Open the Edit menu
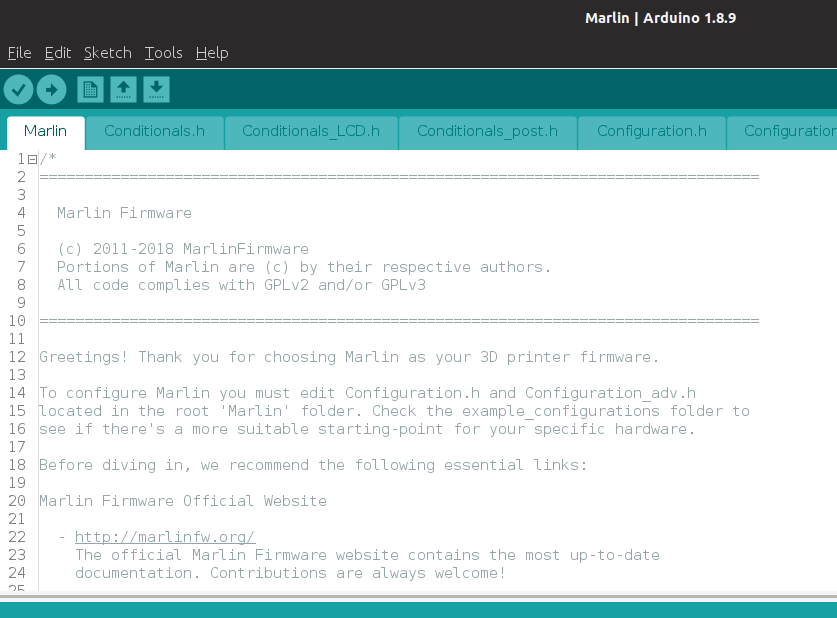Screen dimensions: 837x618 pos(58,53)
